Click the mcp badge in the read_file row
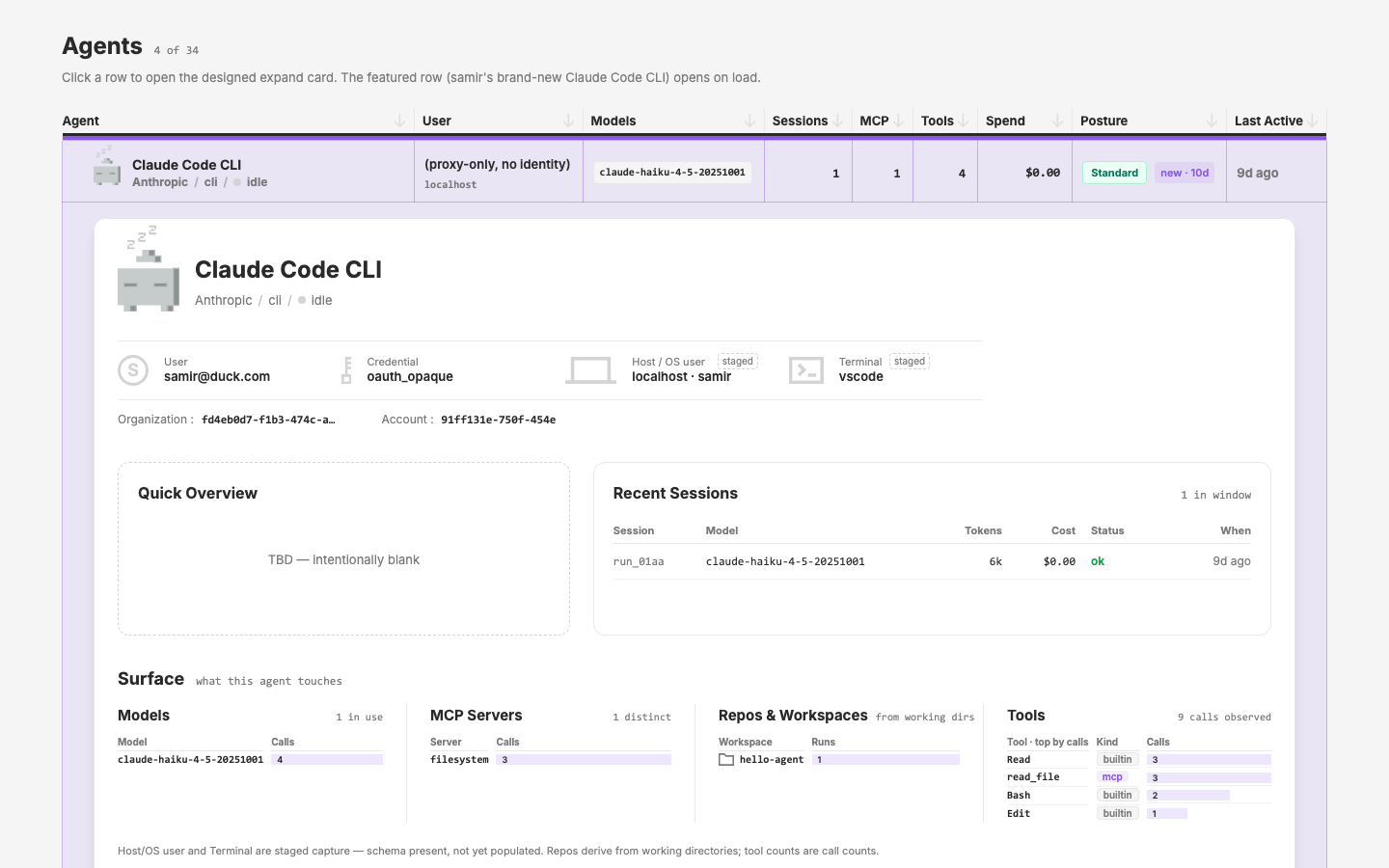This screenshot has width=1389, height=868. tap(1112, 777)
